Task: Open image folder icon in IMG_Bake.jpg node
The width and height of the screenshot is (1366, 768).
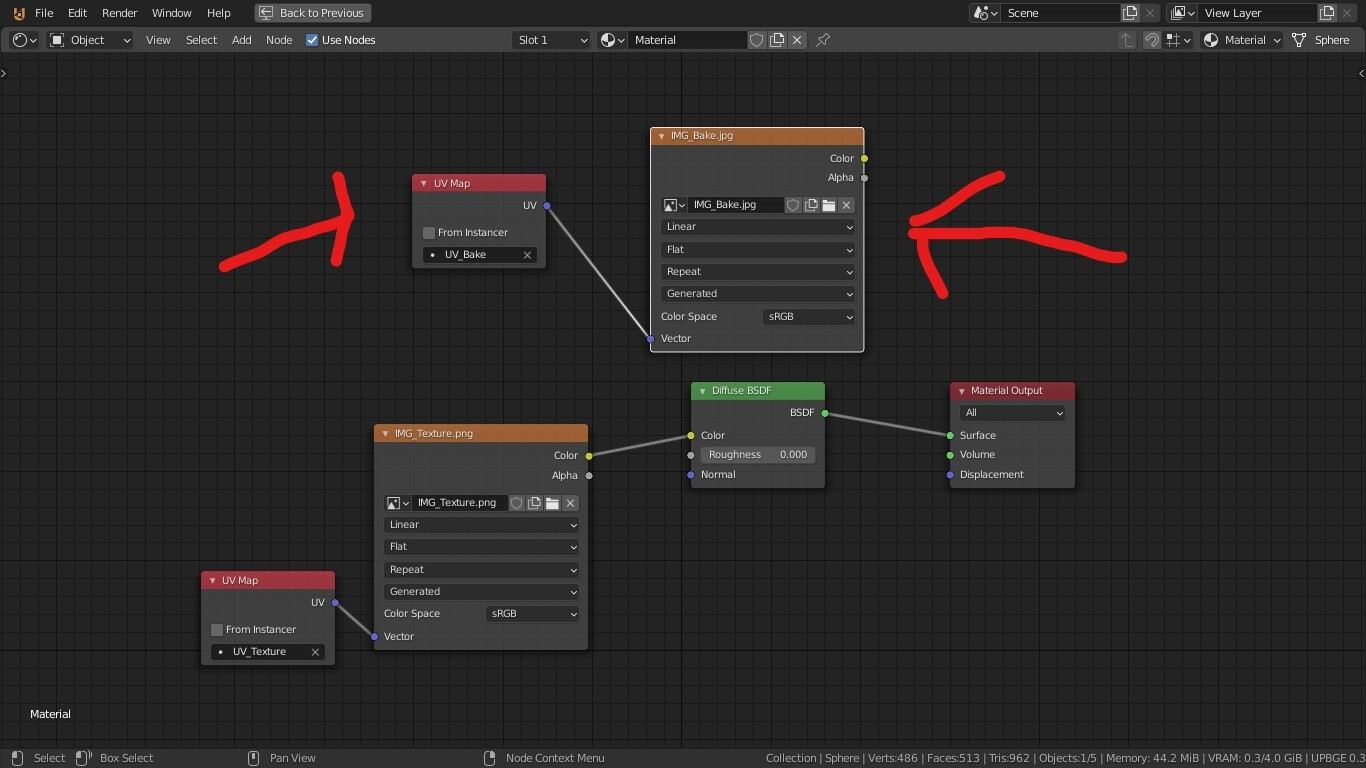Action: pyautogui.click(x=829, y=205)
